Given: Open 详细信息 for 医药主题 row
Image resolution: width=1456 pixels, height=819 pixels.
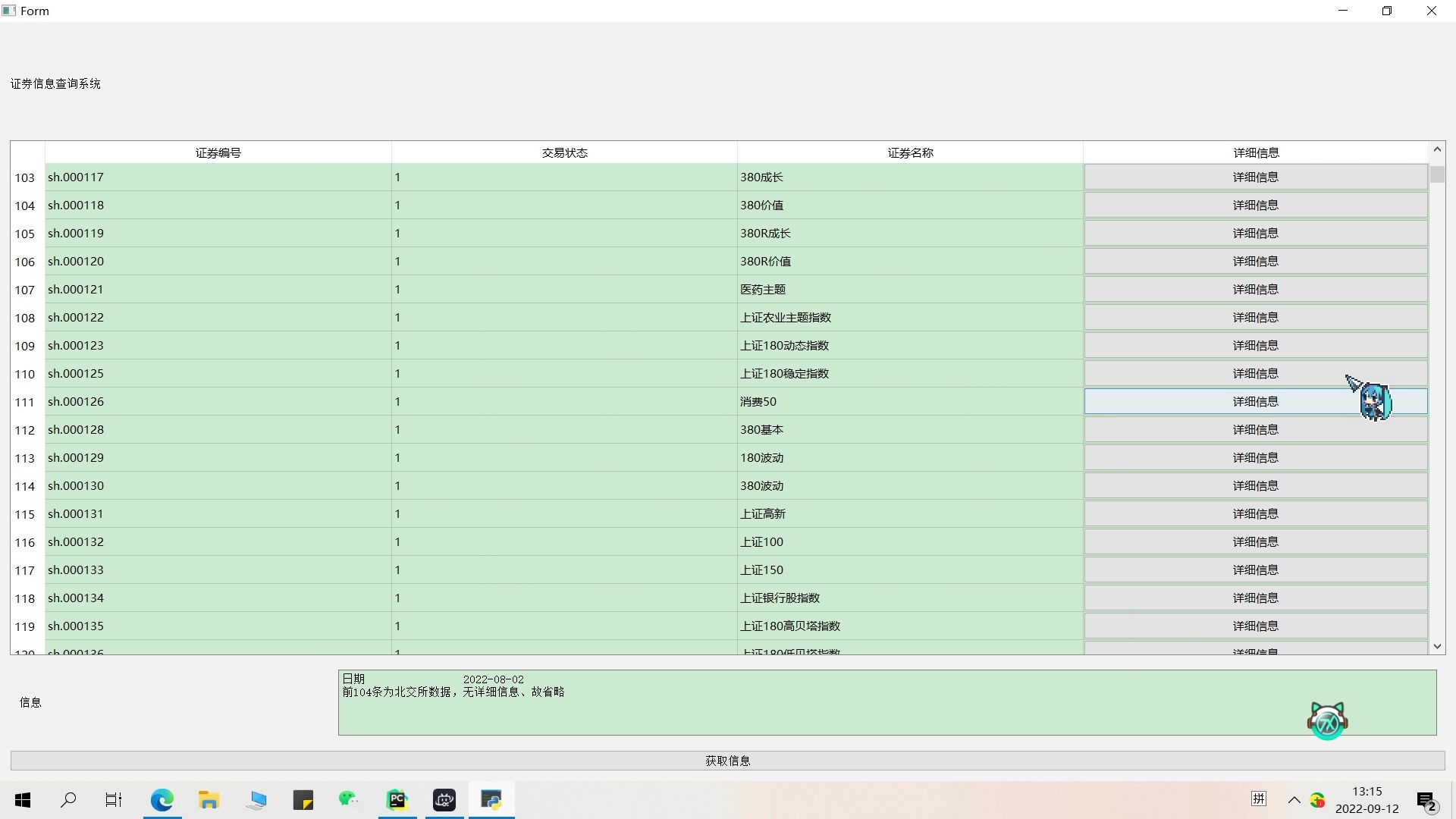Looking at the screenshot, I should point(1255,290).
